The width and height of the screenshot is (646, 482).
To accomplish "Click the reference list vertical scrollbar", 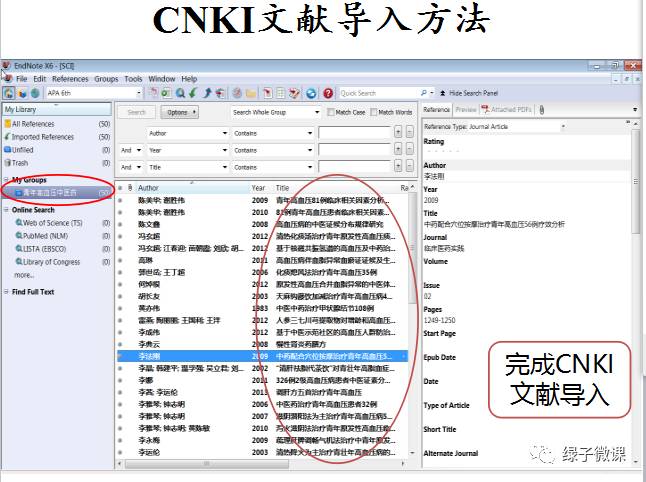I will pos(412,248).
